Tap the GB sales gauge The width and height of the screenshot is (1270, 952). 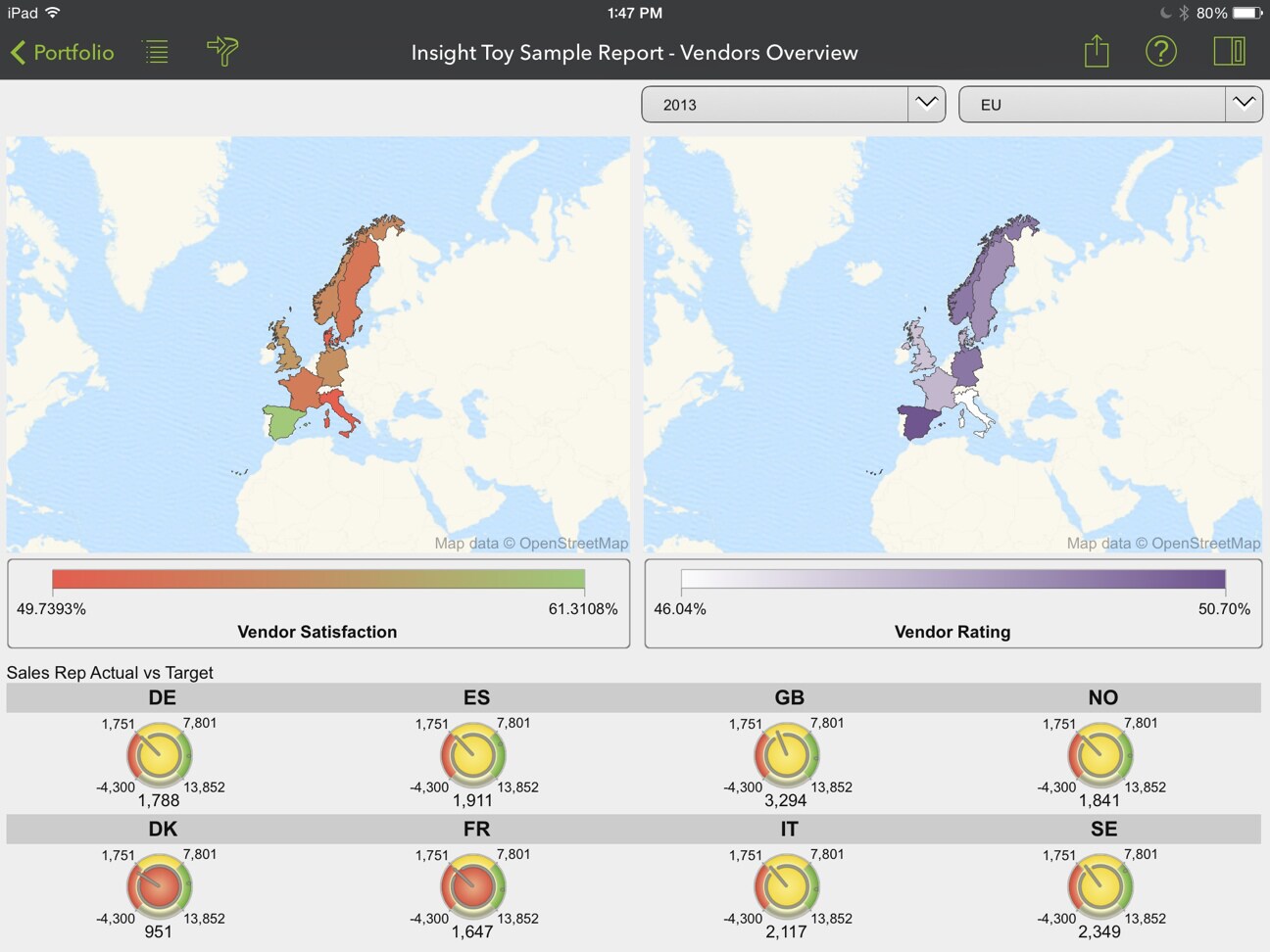[787, 756]
